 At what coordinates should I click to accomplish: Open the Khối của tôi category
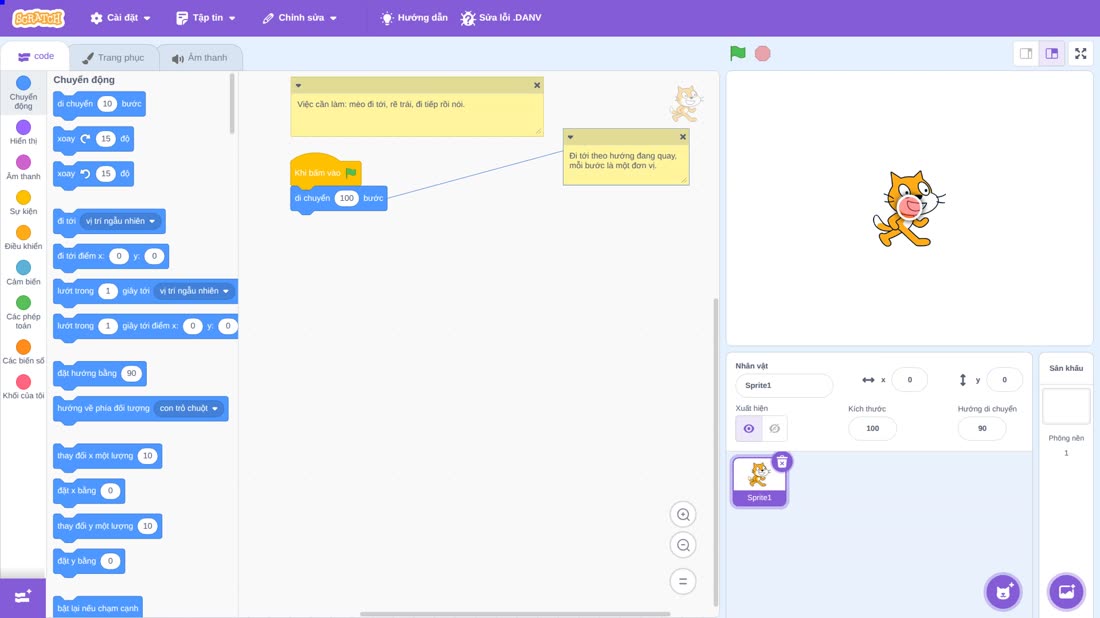tap(23, 387)
